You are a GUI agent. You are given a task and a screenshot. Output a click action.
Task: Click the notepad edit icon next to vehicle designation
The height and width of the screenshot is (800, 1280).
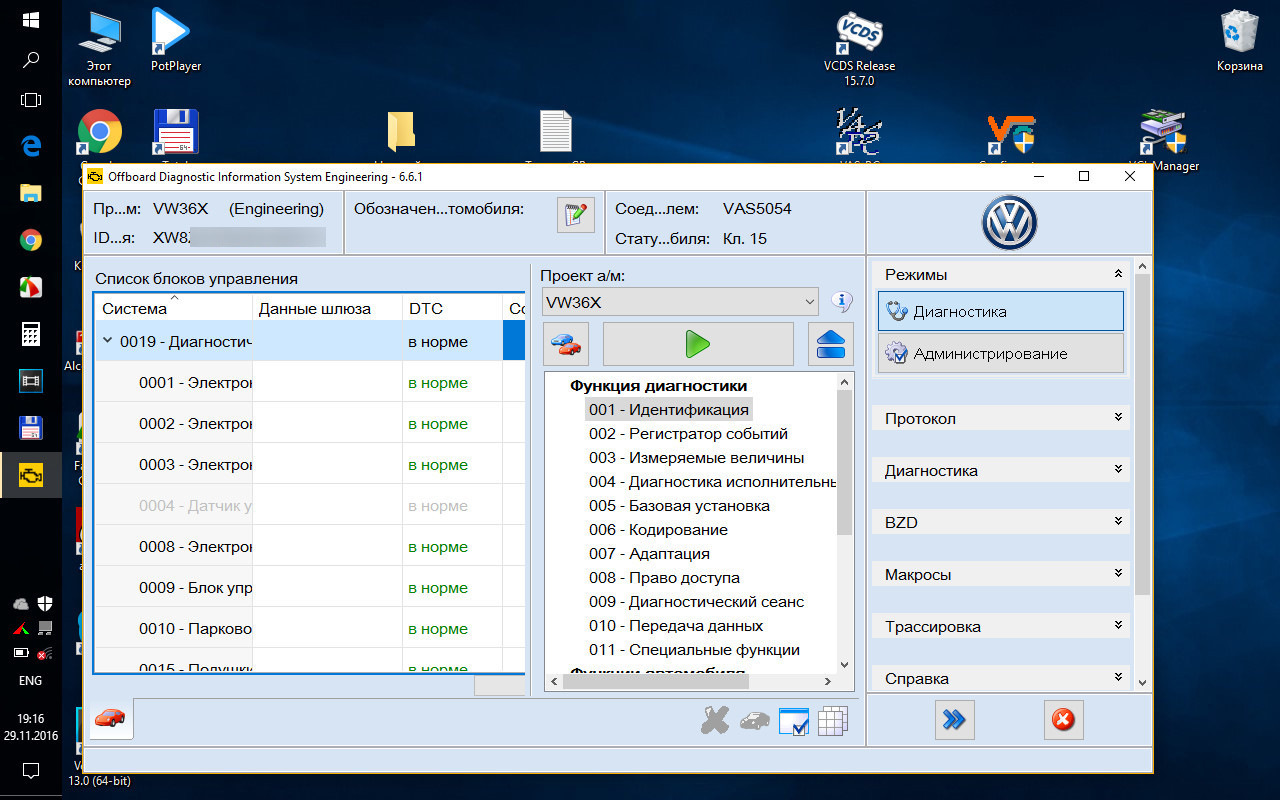[x=575, y=215]
